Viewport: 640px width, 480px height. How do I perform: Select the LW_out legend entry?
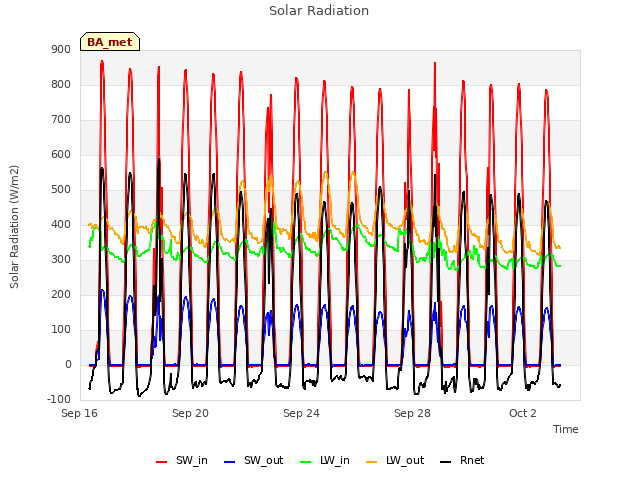(x=395, y=460)
